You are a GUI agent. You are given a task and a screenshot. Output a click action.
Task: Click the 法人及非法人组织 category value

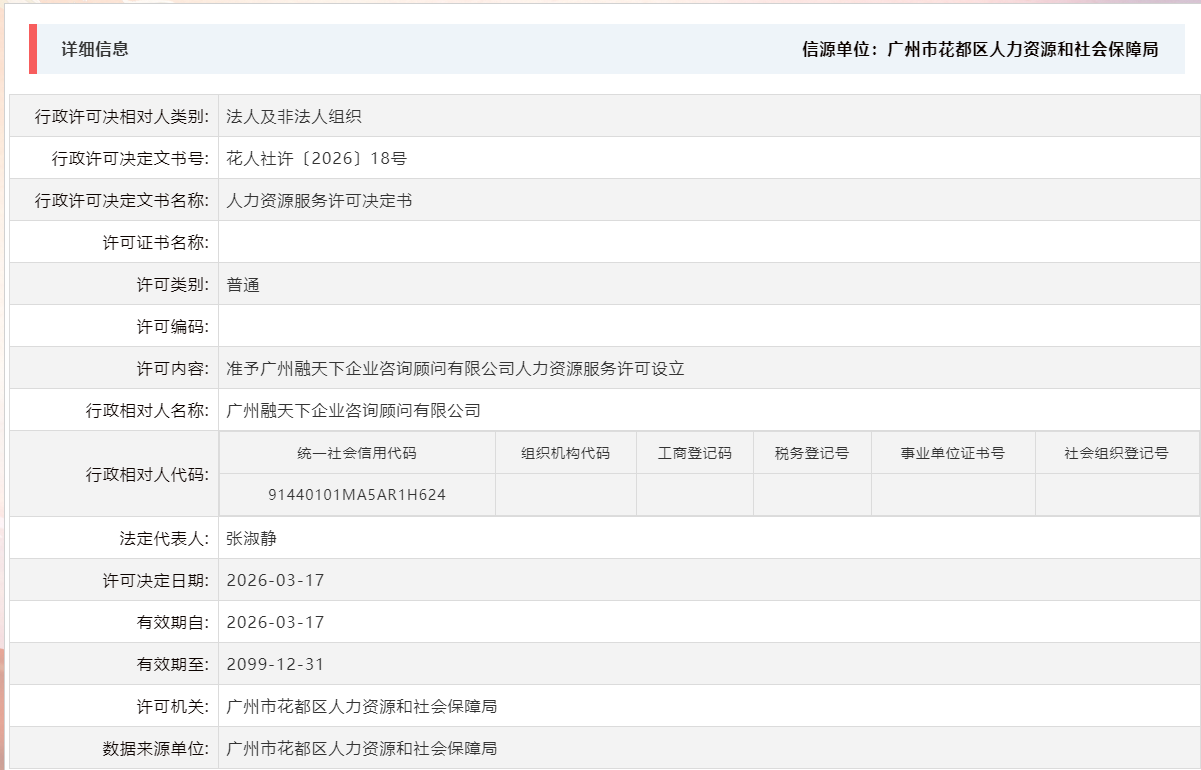(295, 116)
